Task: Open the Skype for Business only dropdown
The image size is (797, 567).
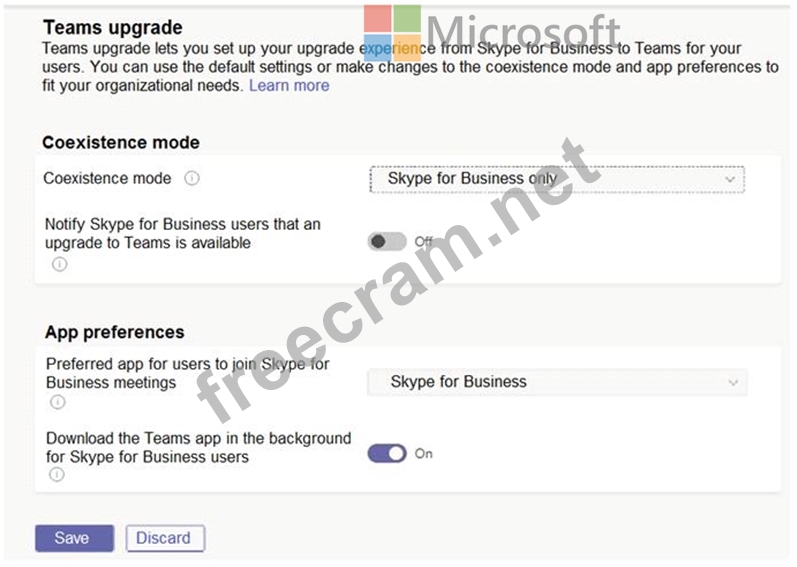Action: pos(556,179)
